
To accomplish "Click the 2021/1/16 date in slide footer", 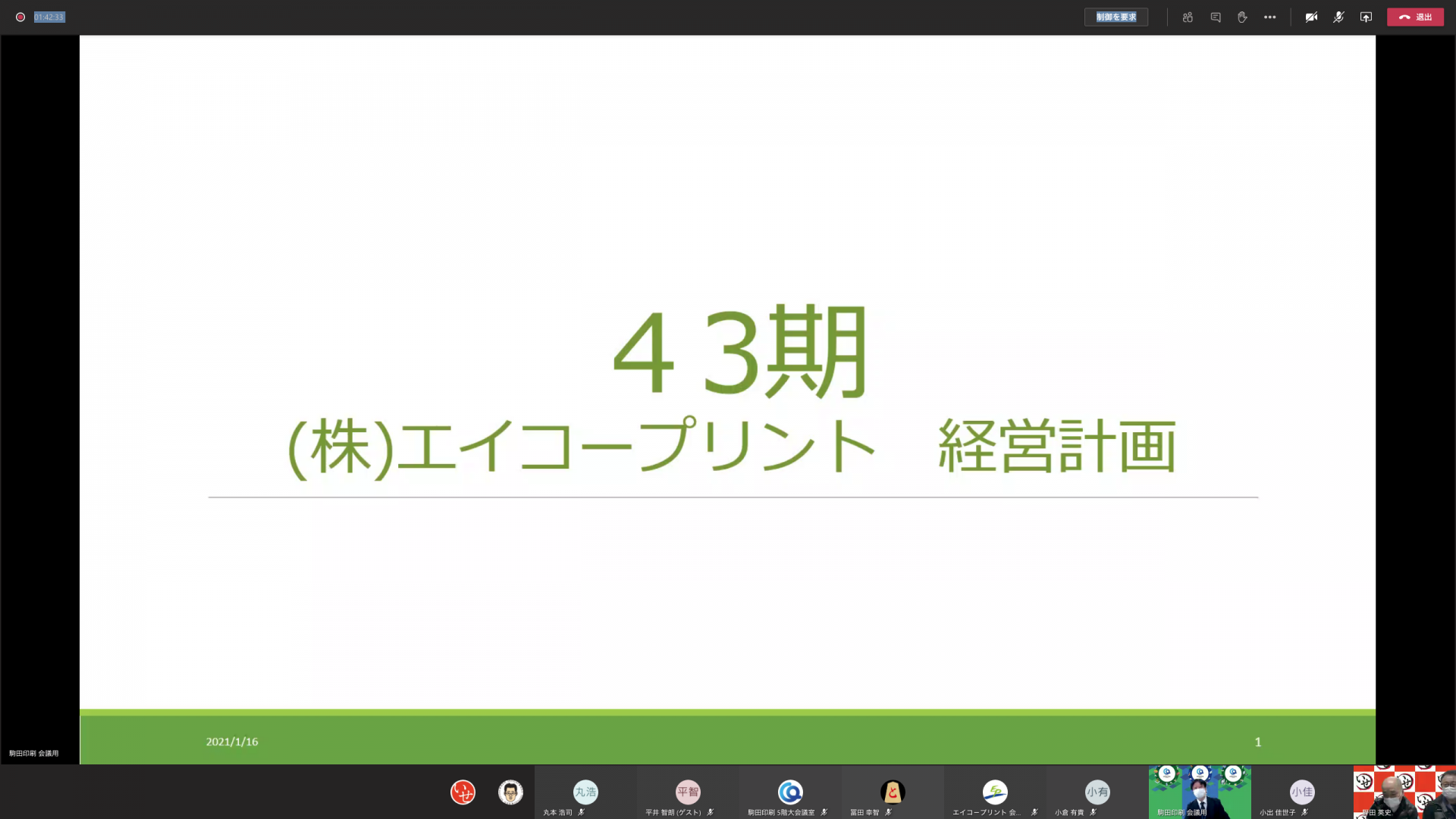I will [x=232, y=742].
